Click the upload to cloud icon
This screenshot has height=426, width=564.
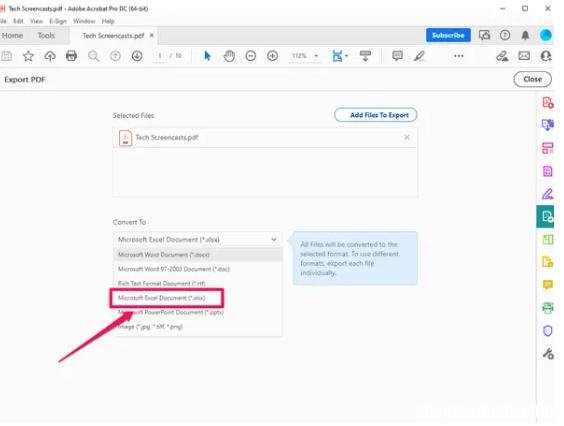50,56
